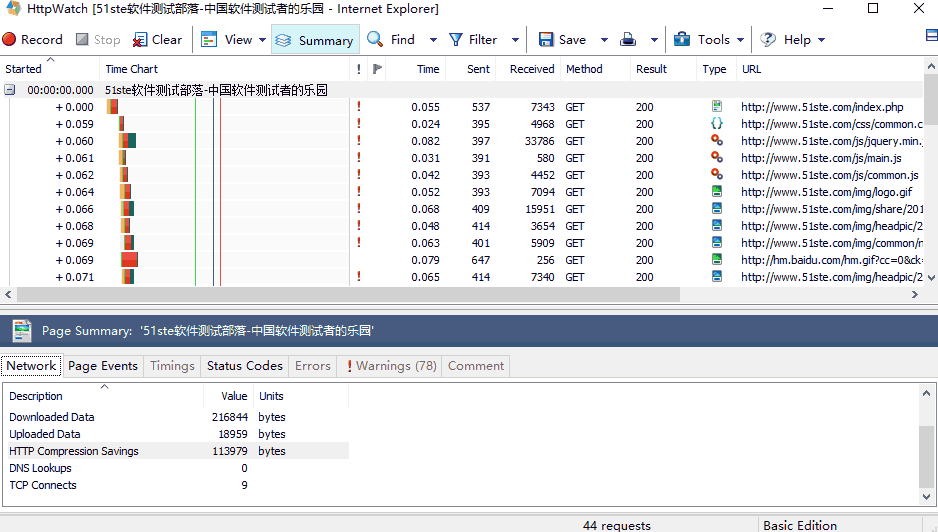Open the Status Codes tab

[x=245, y=366]
